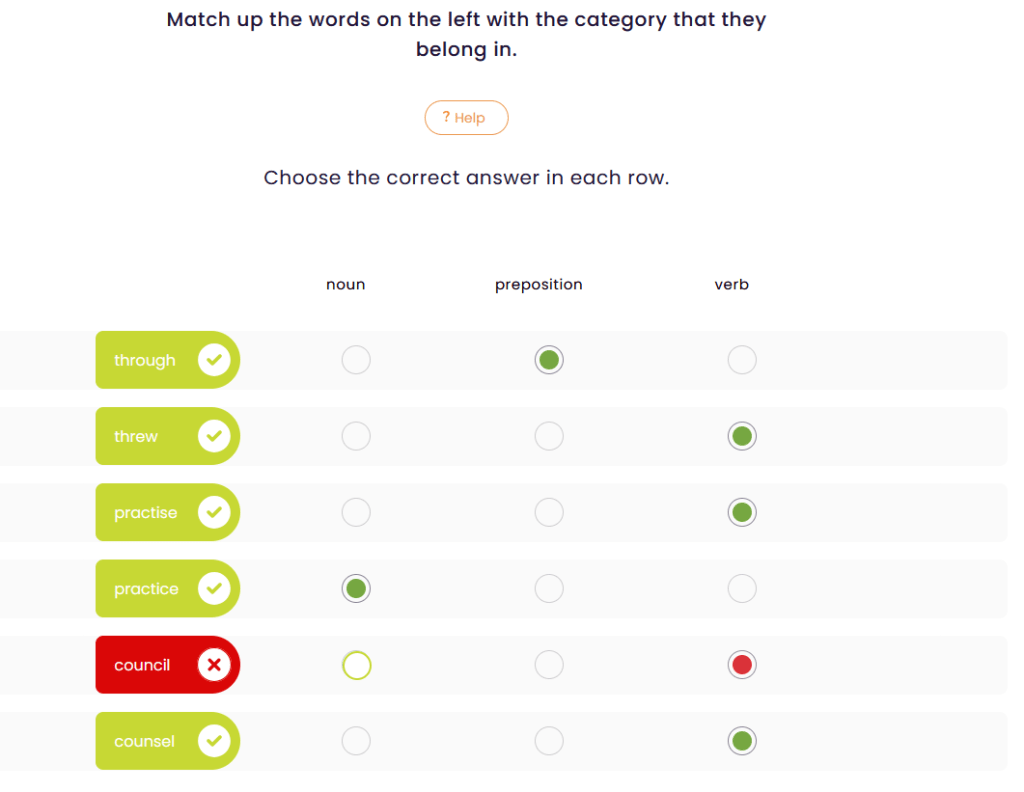Click the checkmark icon beside 'counsel'

coord(214,741)
